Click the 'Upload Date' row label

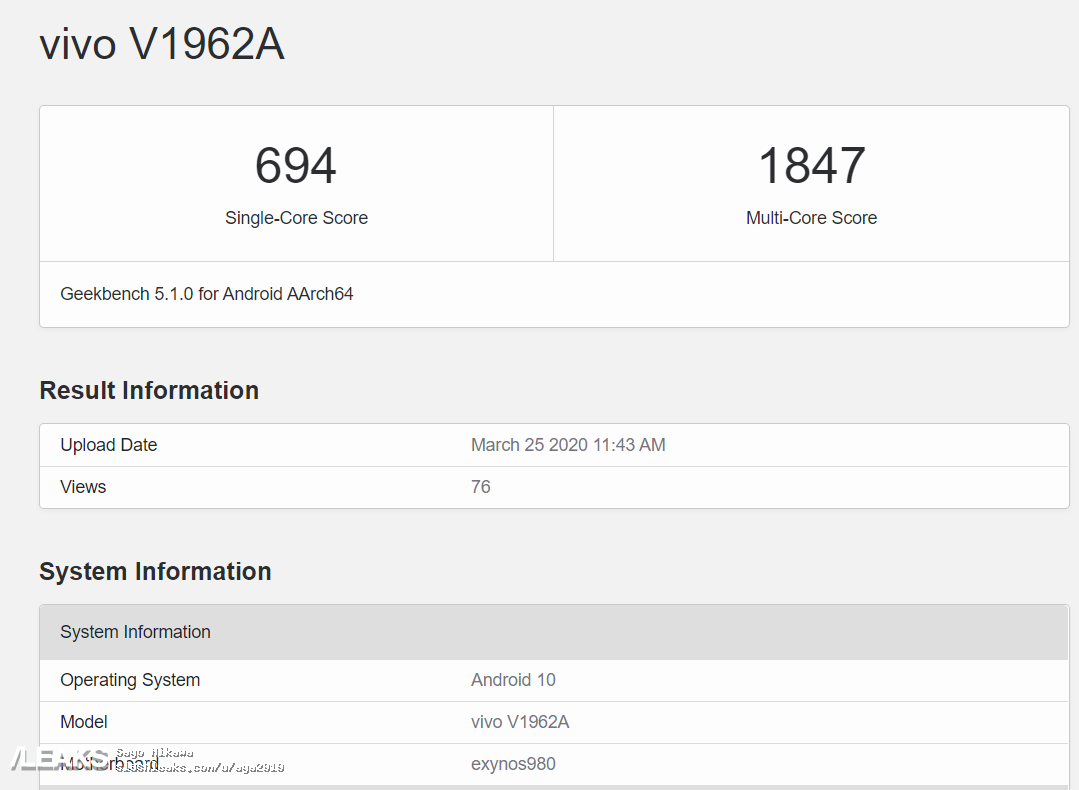tap(109, 445)
